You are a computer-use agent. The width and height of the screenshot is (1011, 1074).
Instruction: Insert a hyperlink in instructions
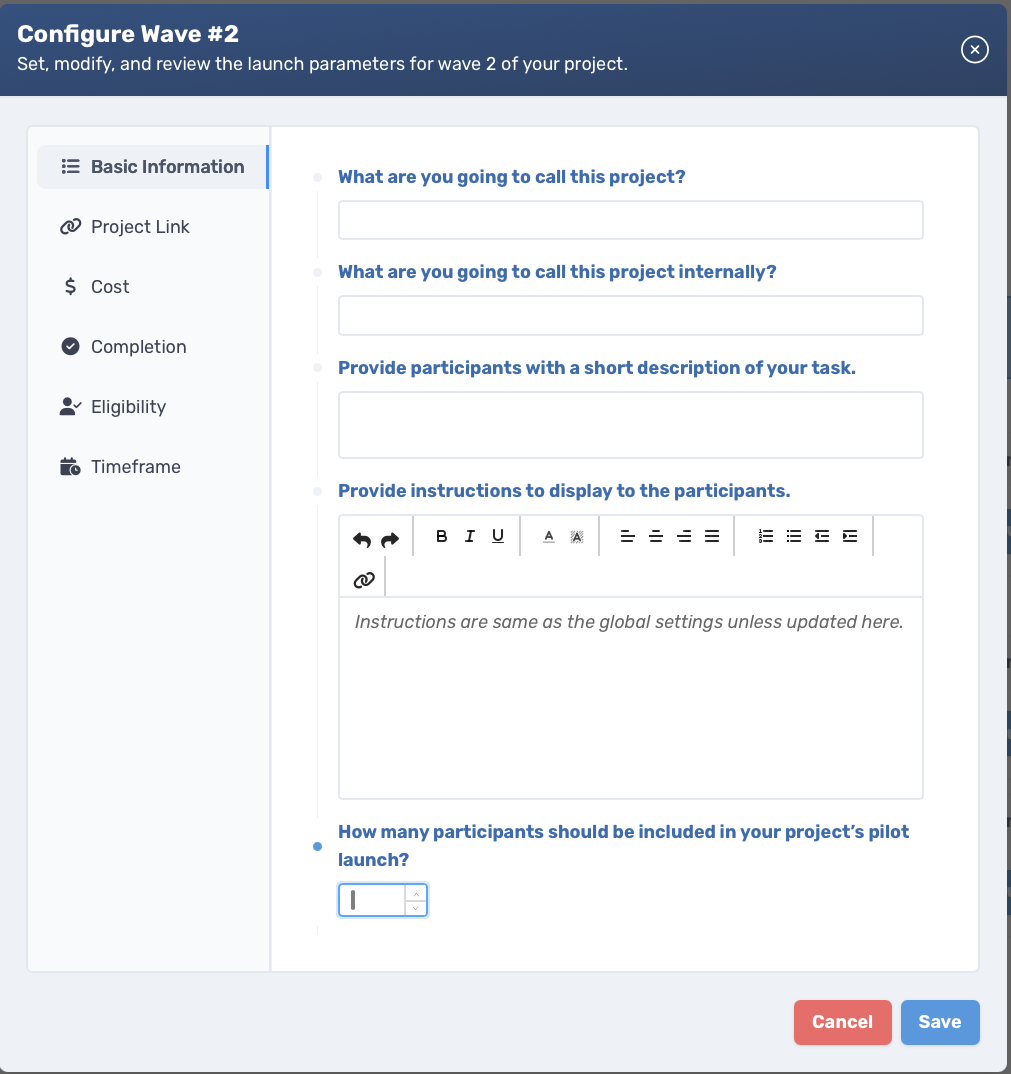364,580
